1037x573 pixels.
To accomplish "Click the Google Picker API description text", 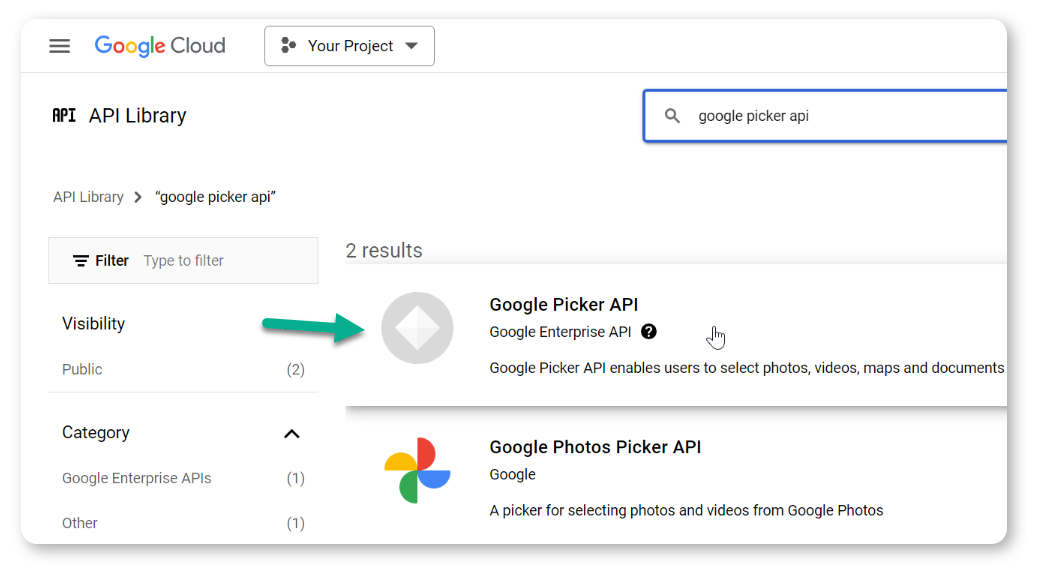I will click(747, 368).
